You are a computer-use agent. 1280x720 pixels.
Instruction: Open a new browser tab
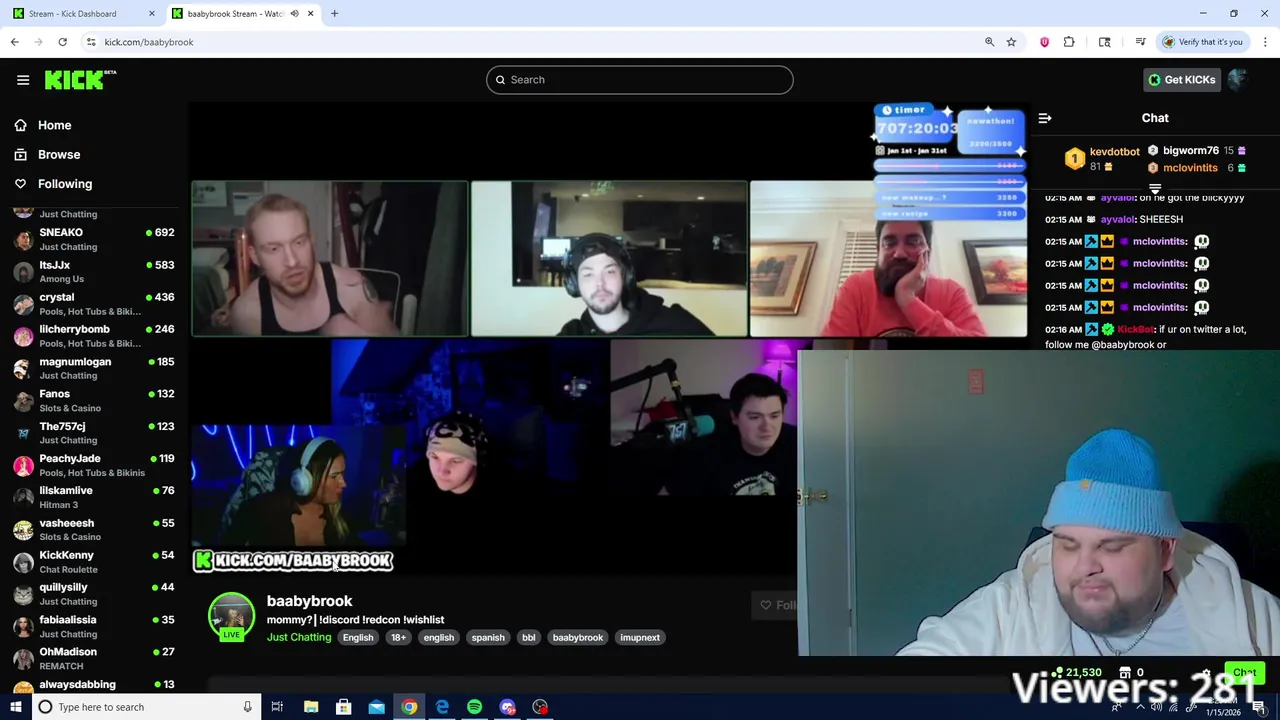334,13
